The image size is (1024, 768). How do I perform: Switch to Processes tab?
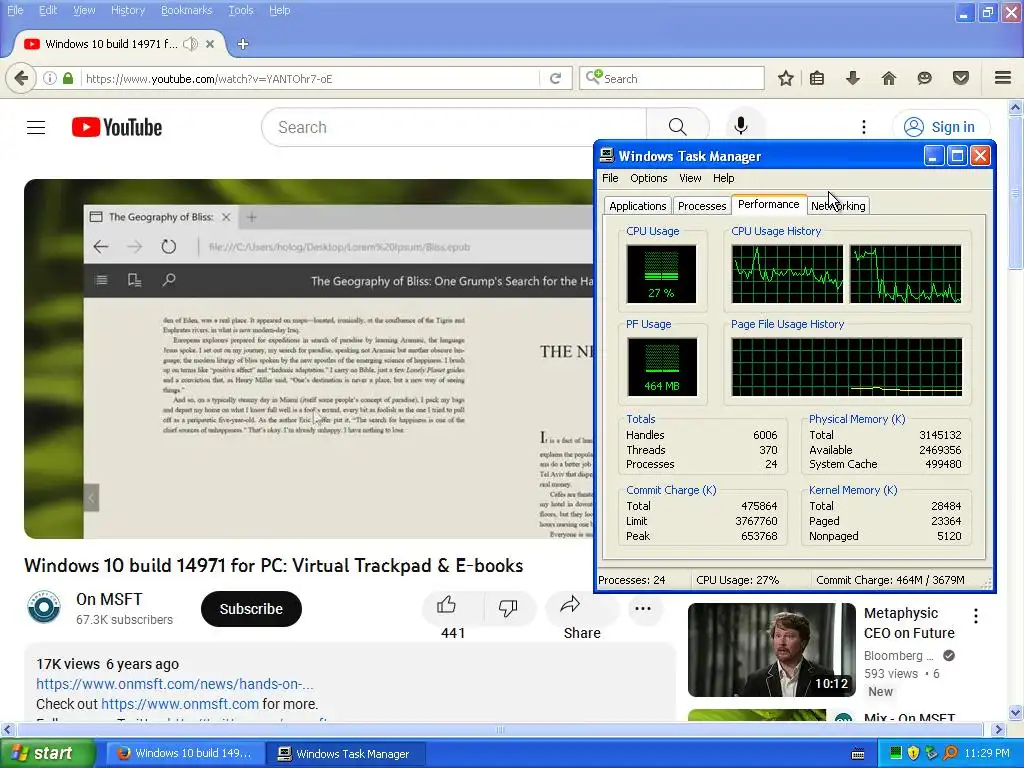(702, 206)
